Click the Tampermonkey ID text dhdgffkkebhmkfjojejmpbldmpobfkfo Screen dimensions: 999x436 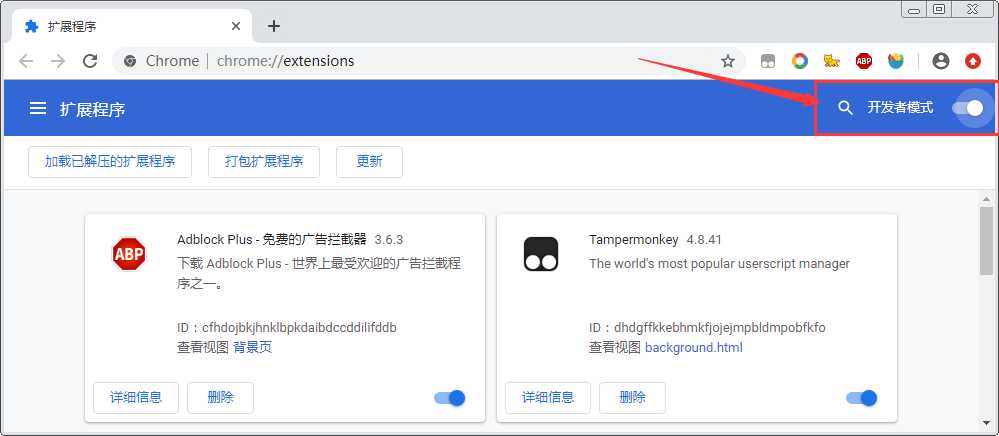click(x=720, y=328)
